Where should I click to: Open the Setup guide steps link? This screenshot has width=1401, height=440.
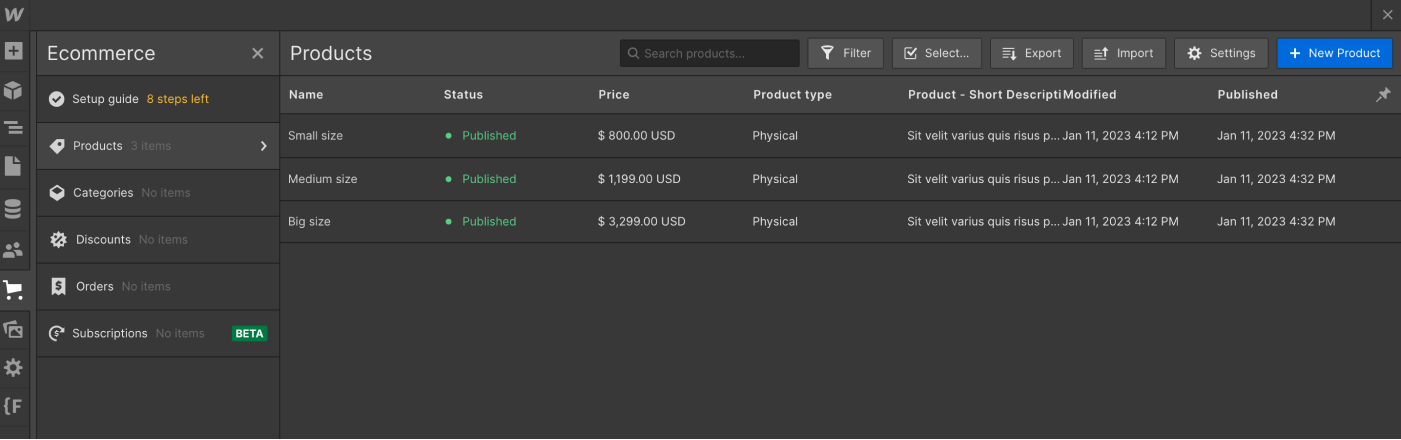[x=177, y=99]
